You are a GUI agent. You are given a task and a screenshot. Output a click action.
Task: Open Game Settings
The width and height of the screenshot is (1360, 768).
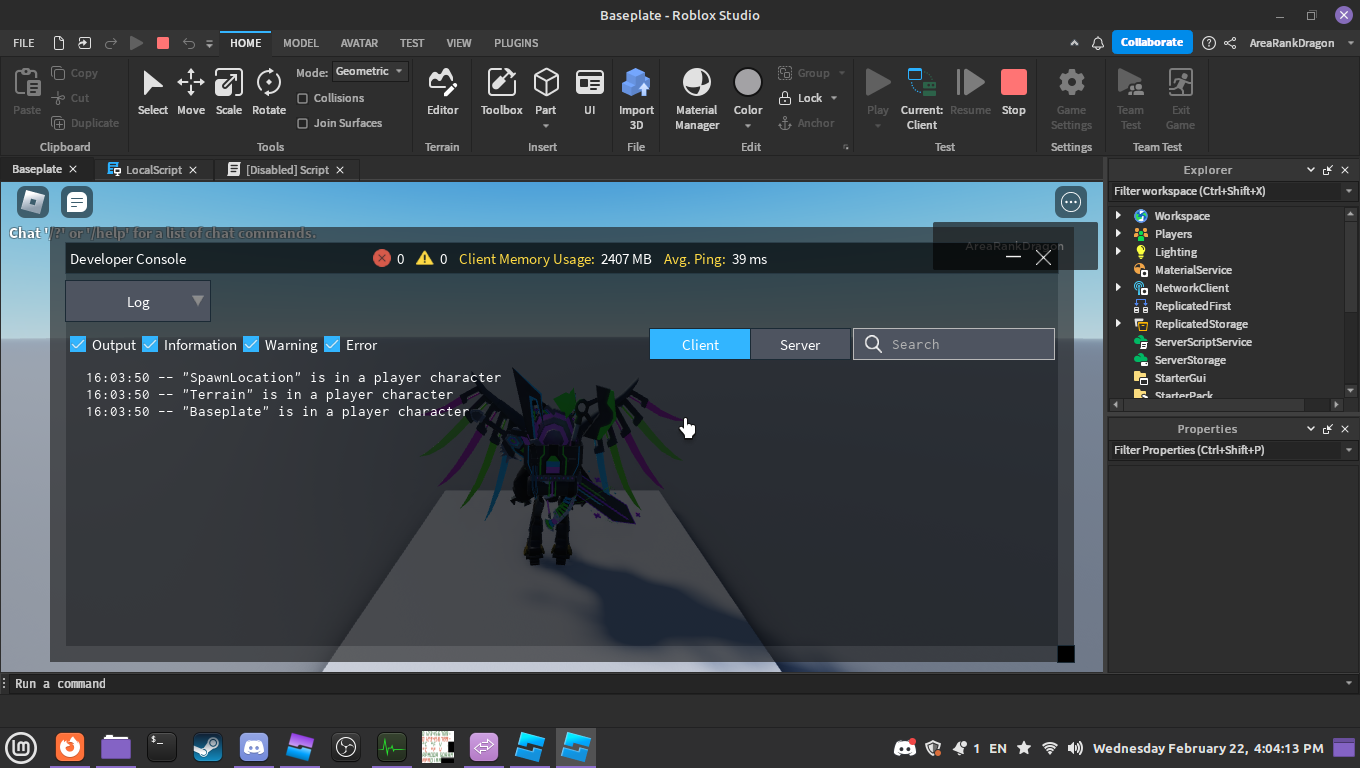click(1070, 92)
